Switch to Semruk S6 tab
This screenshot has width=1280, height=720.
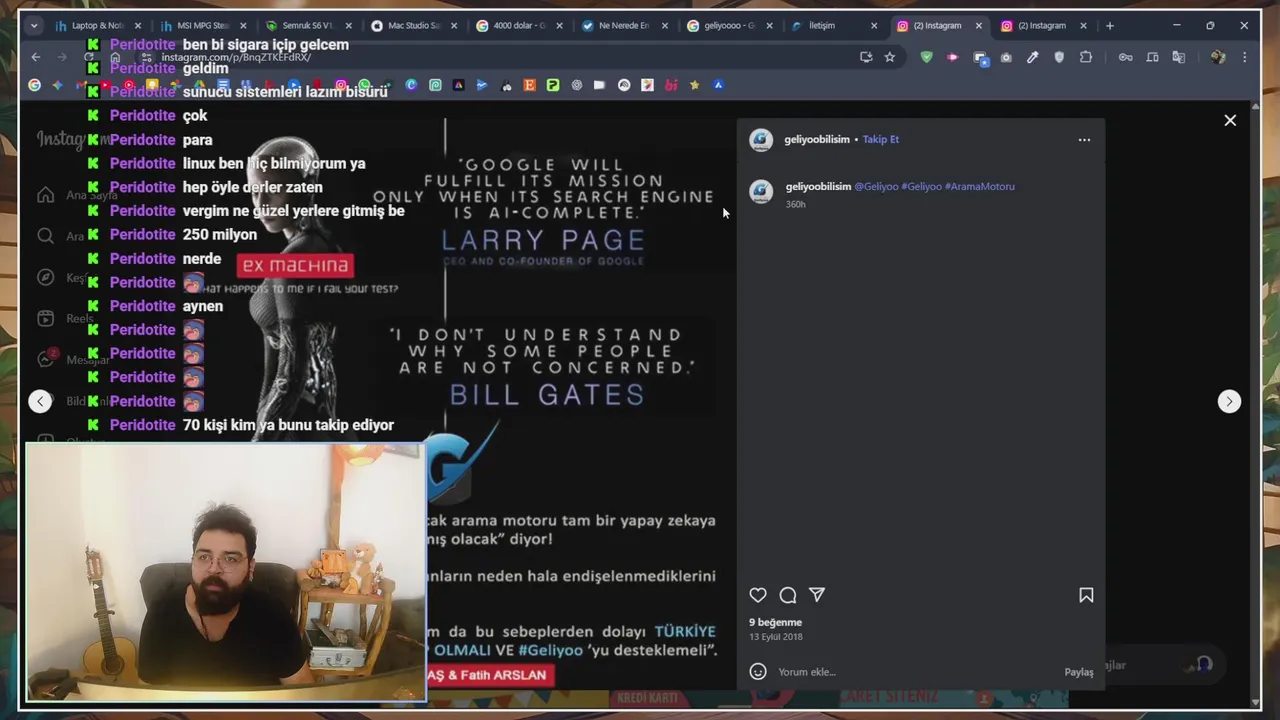307,26
